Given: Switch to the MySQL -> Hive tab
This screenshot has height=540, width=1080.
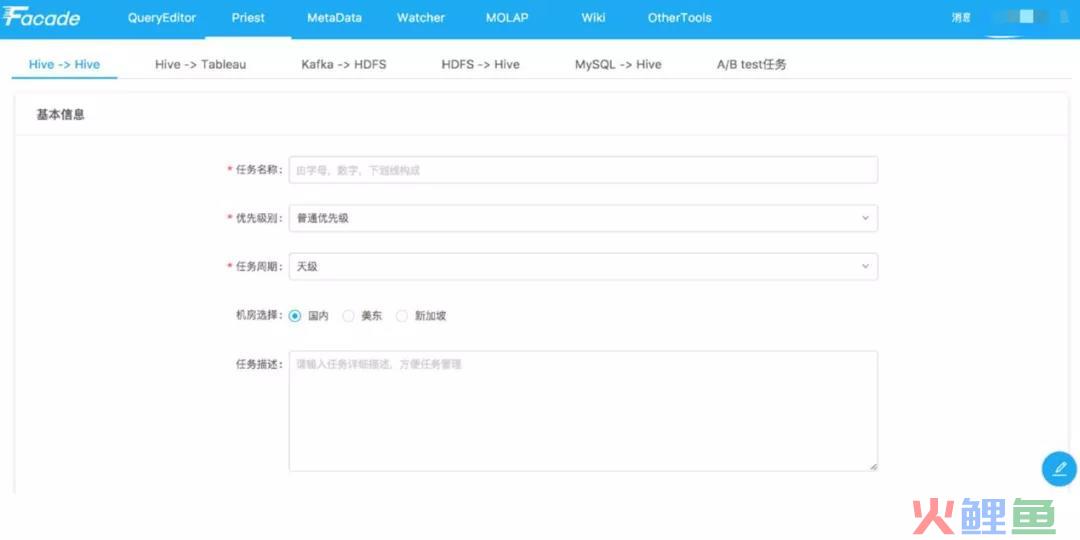Looking at the screenshot, I should (618, 64).
